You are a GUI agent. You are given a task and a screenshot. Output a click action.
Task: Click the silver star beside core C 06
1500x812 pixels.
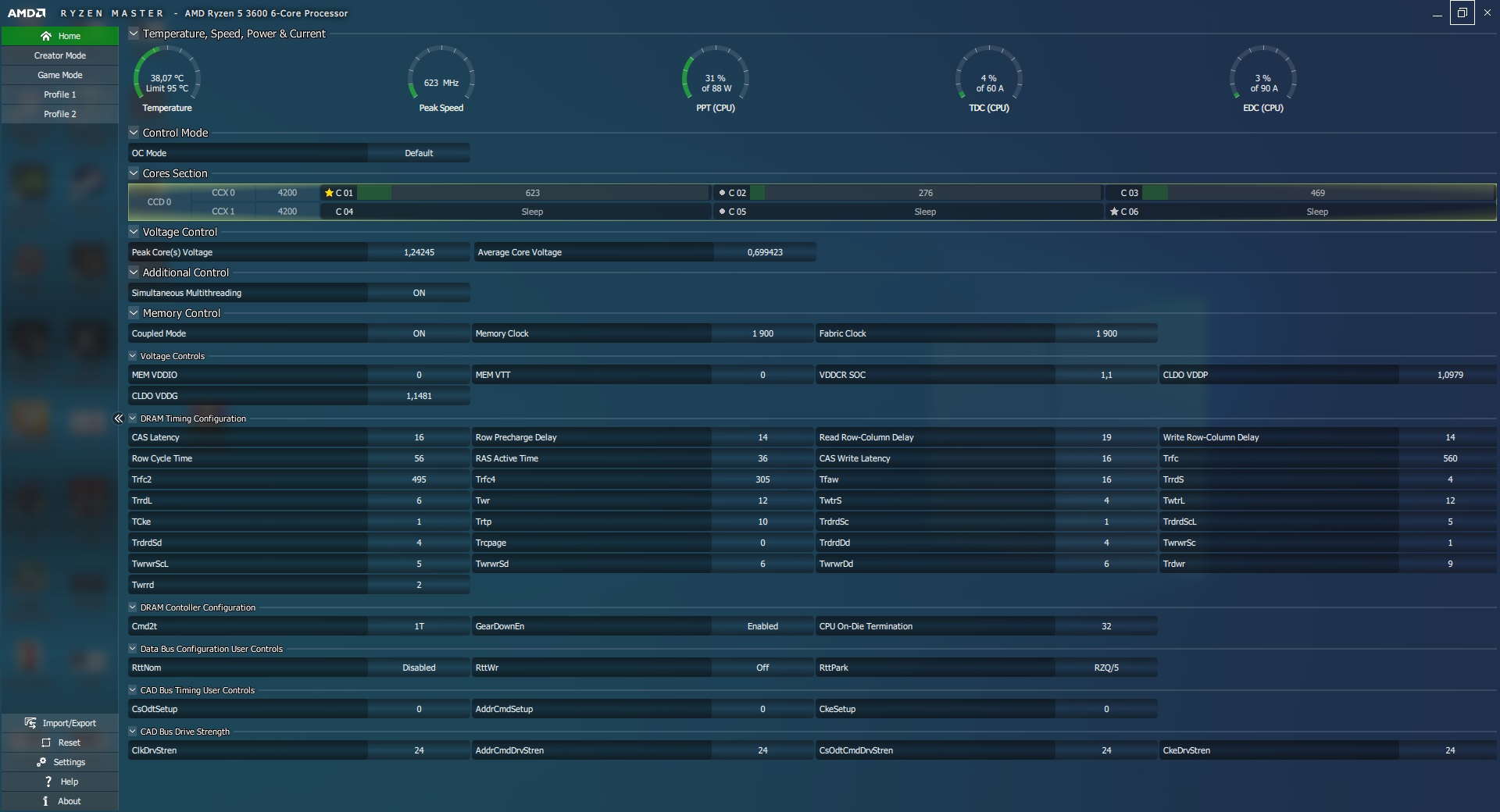1114,212
